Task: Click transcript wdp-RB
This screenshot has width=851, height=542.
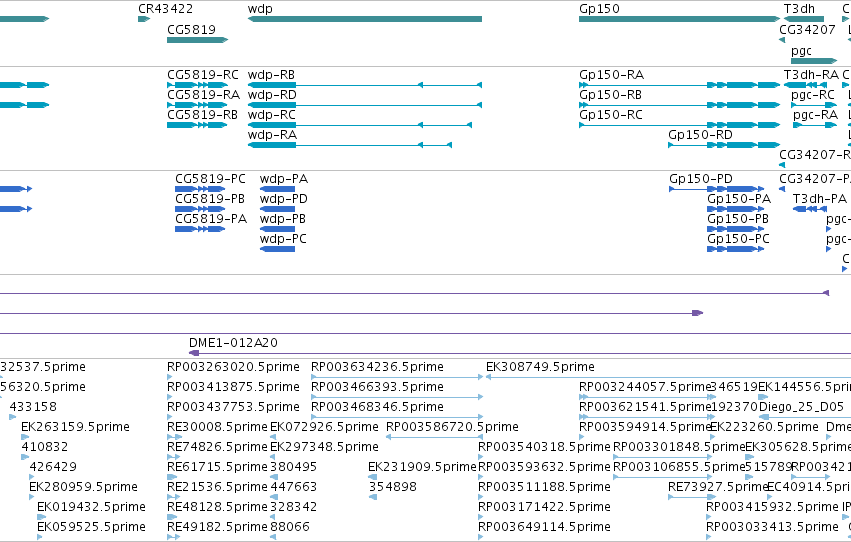Action: pyautogui.click(x=365, y=85)
